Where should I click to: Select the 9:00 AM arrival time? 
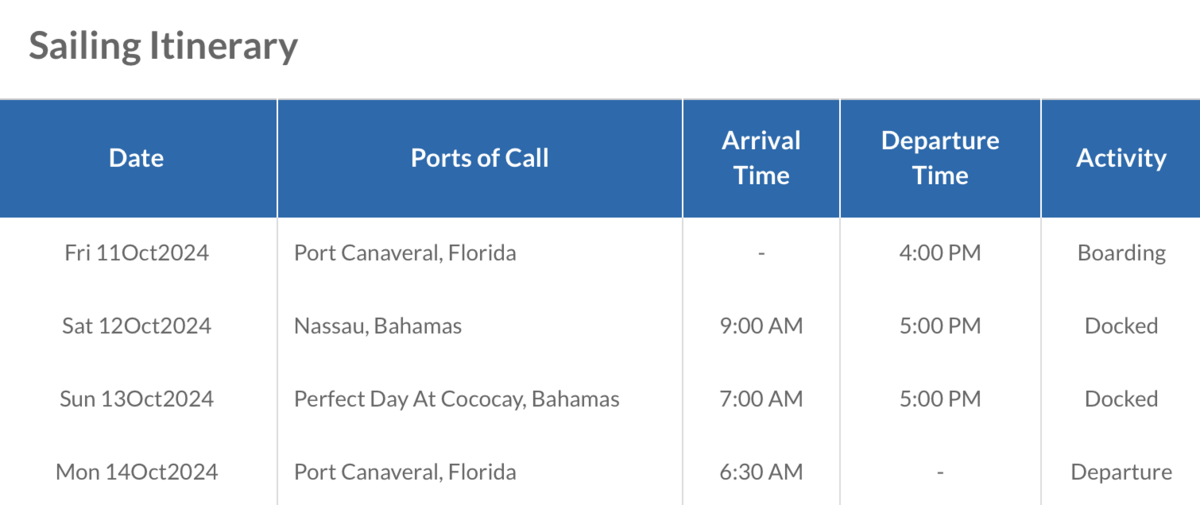pos(761,326)
